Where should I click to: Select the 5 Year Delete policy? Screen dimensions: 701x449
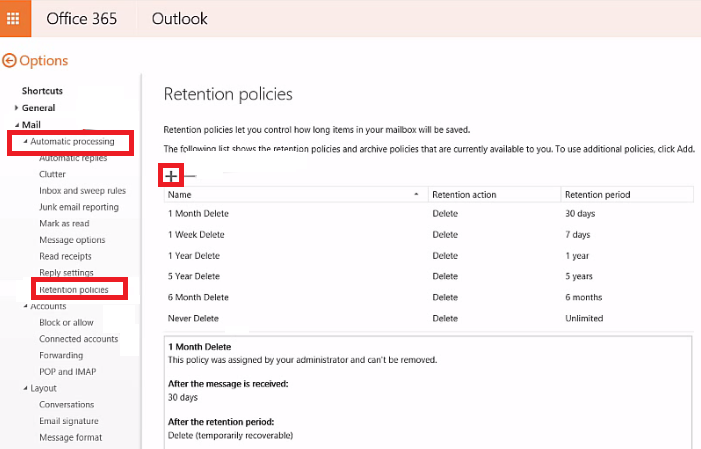pyautogui.click(x=428, y=276)
